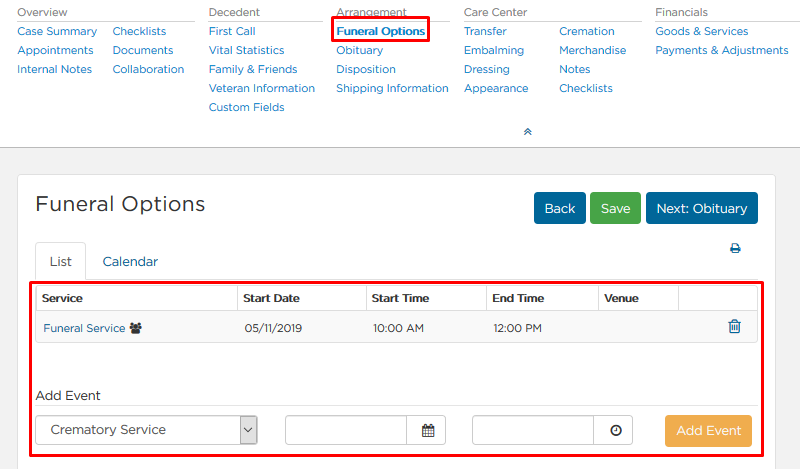This screenshot has height=469, width=800.
Task: Collapse the navigation menu with double chevron
Action: 528,132
